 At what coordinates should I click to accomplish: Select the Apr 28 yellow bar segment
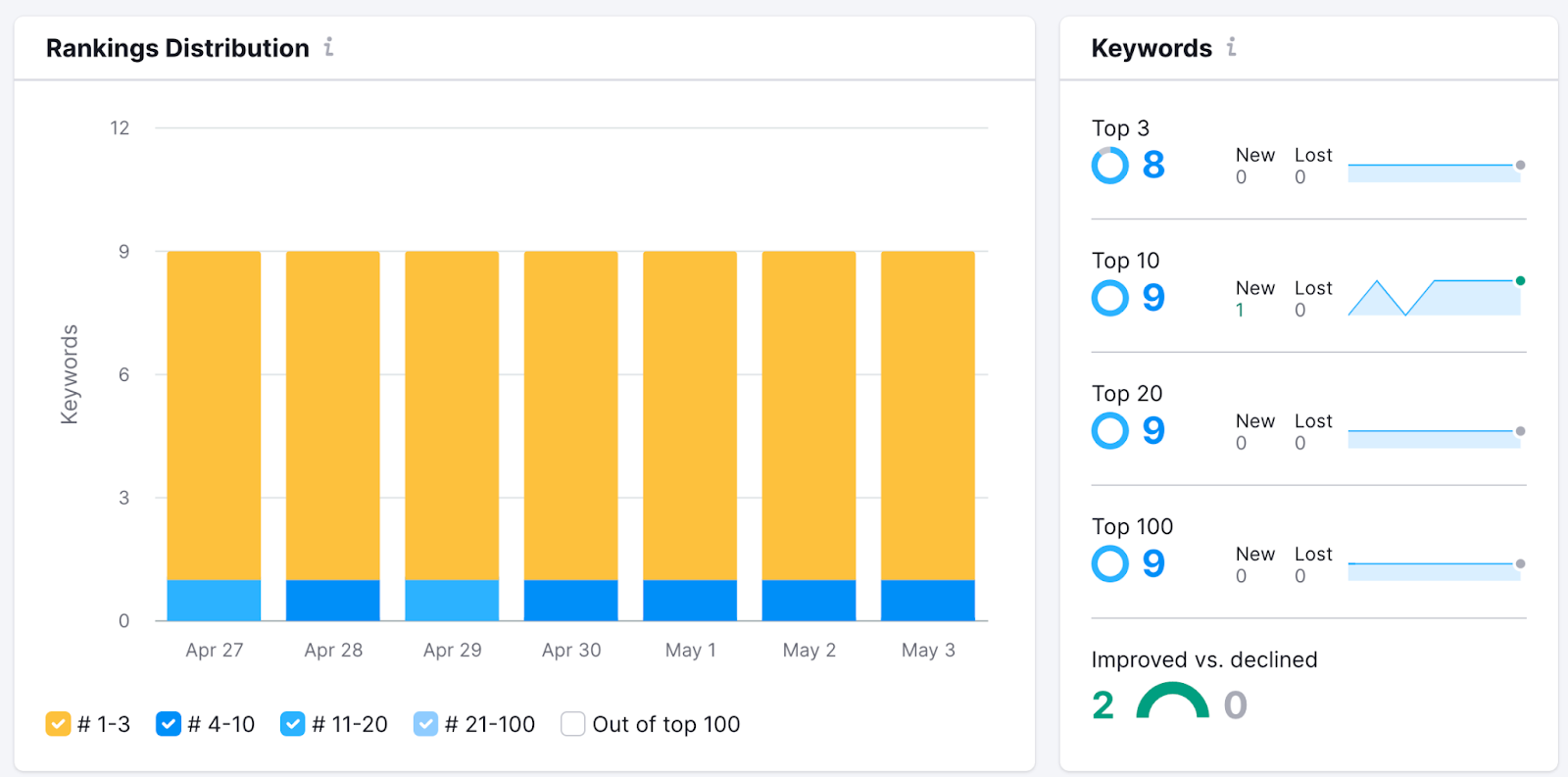pyautogui.click(x=333, y=415)
